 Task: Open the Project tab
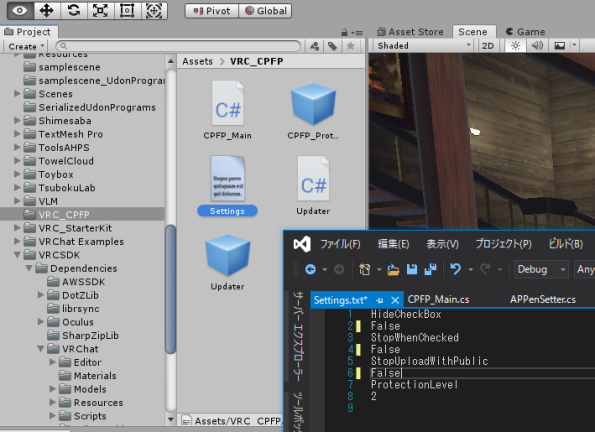pyautogui.click(x=28, y=32)
